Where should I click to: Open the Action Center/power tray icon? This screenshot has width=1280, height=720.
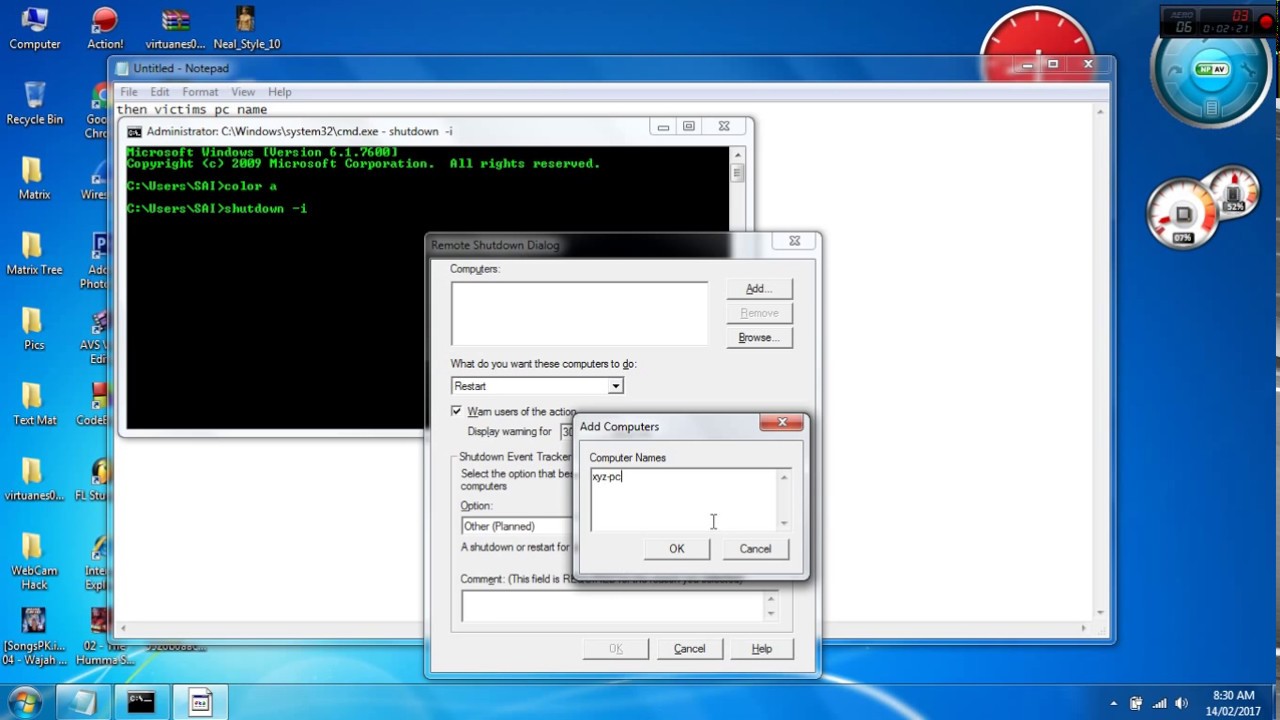tap(1136, 703)
